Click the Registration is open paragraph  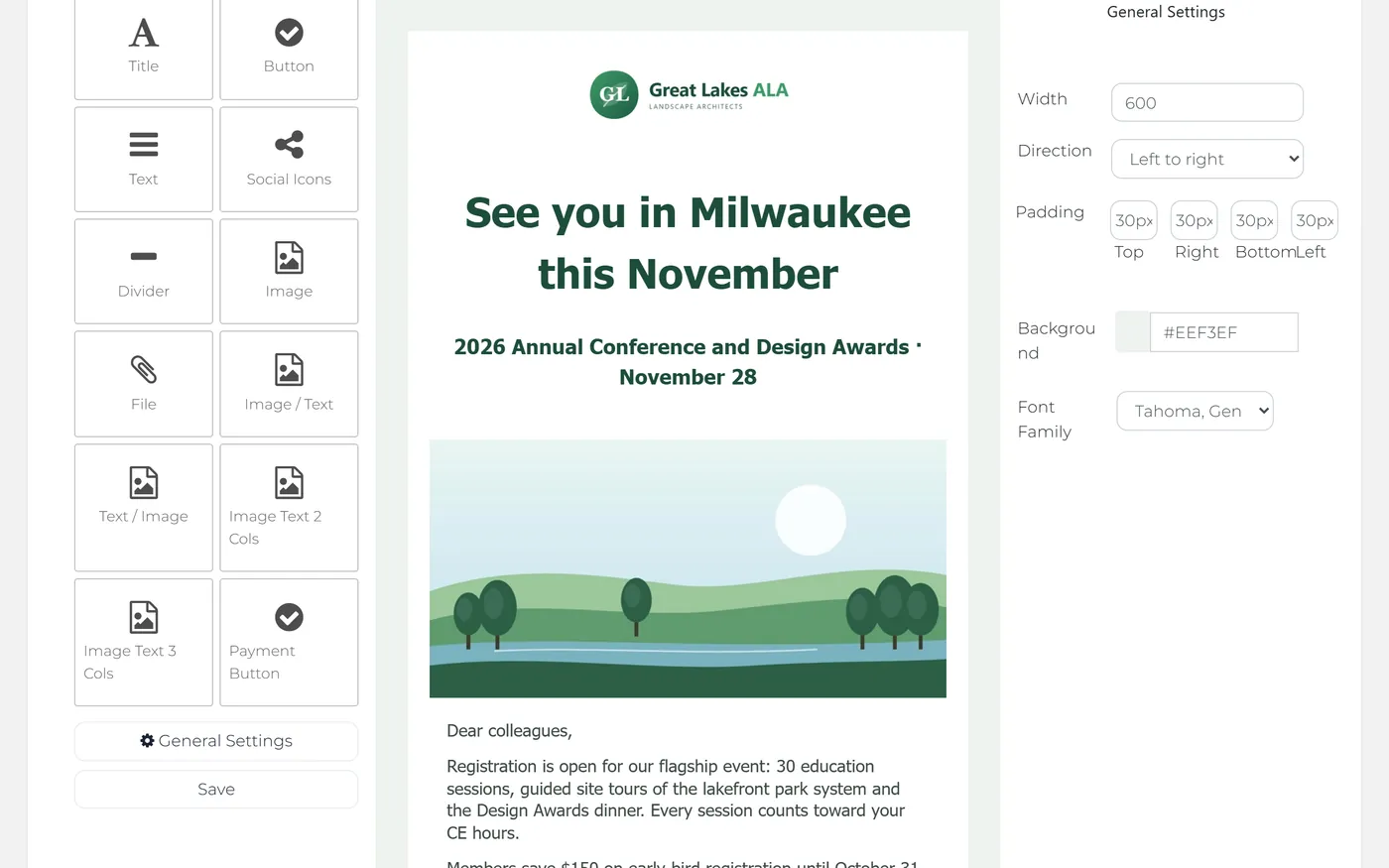click(x=676, y=800)
